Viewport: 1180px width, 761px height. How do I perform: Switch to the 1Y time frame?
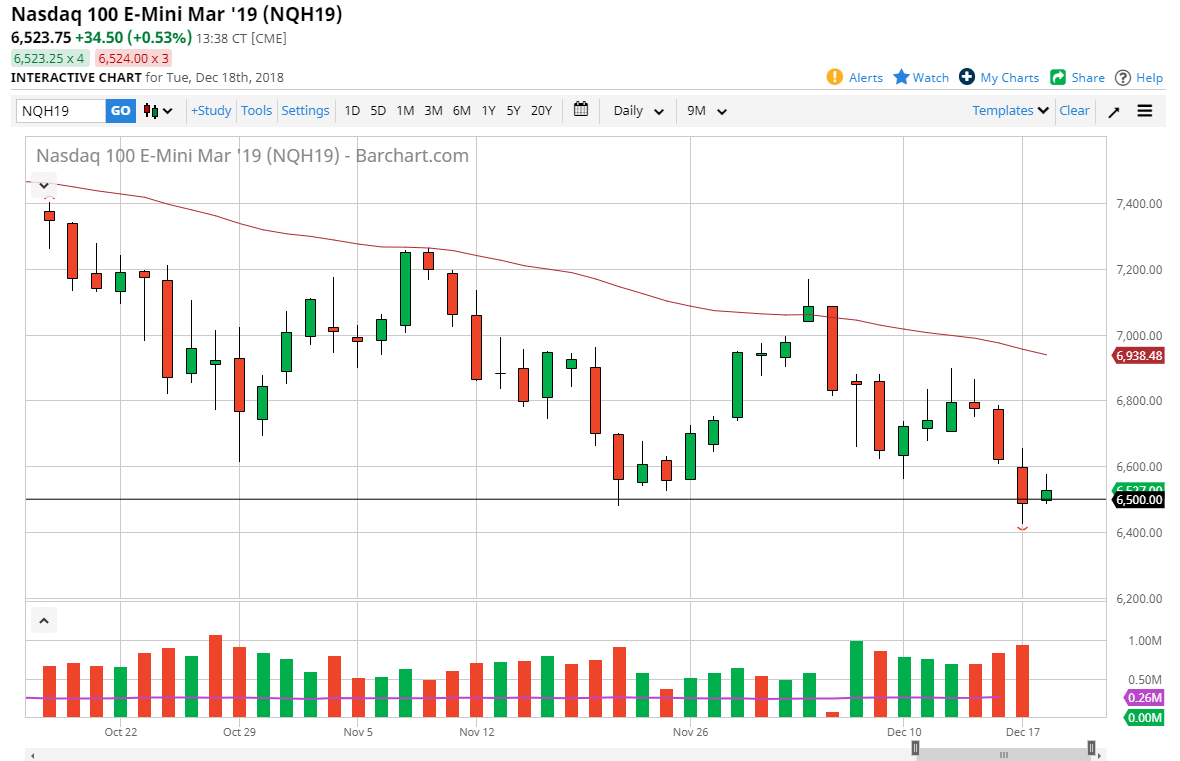click(x=488, y=111)
